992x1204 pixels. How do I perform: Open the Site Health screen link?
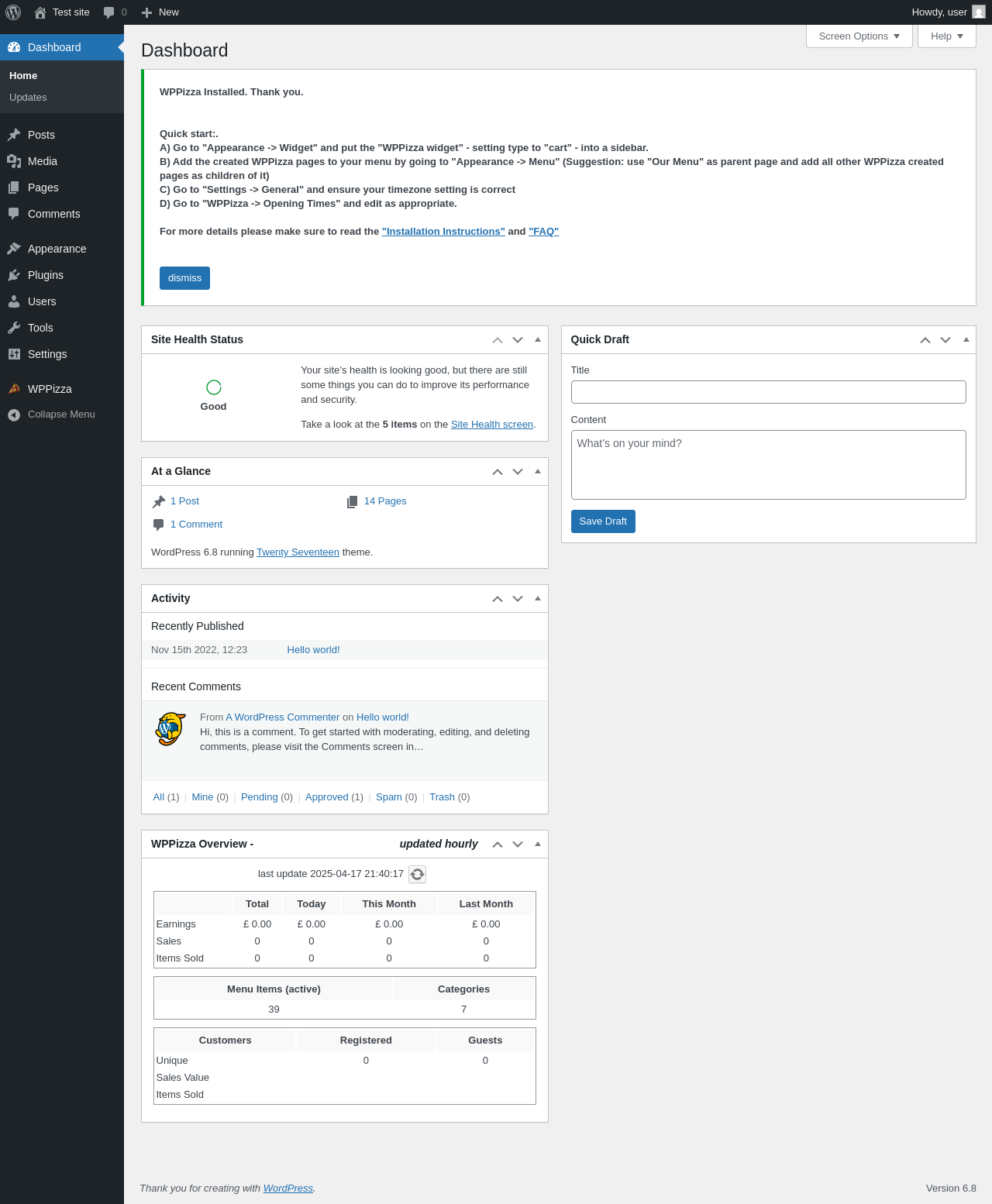click(491, 425)
